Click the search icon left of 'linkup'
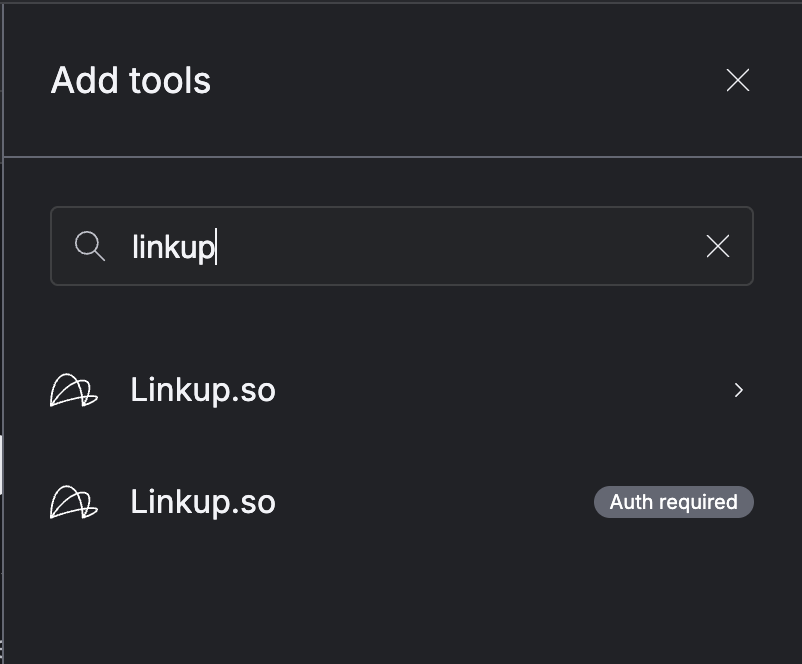802x664 pixels. click(90, 246)
